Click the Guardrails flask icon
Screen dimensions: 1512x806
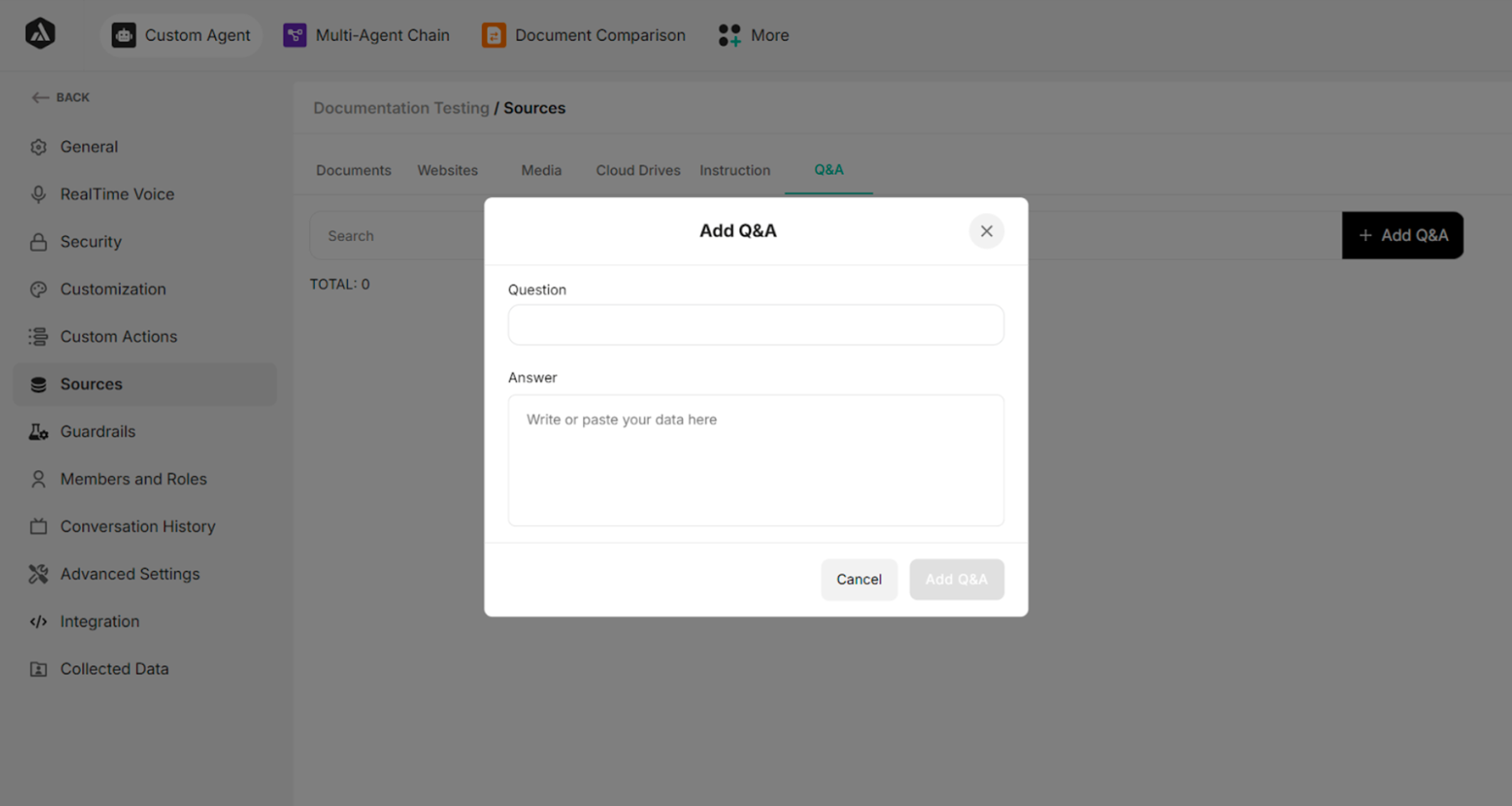[38, 432]
